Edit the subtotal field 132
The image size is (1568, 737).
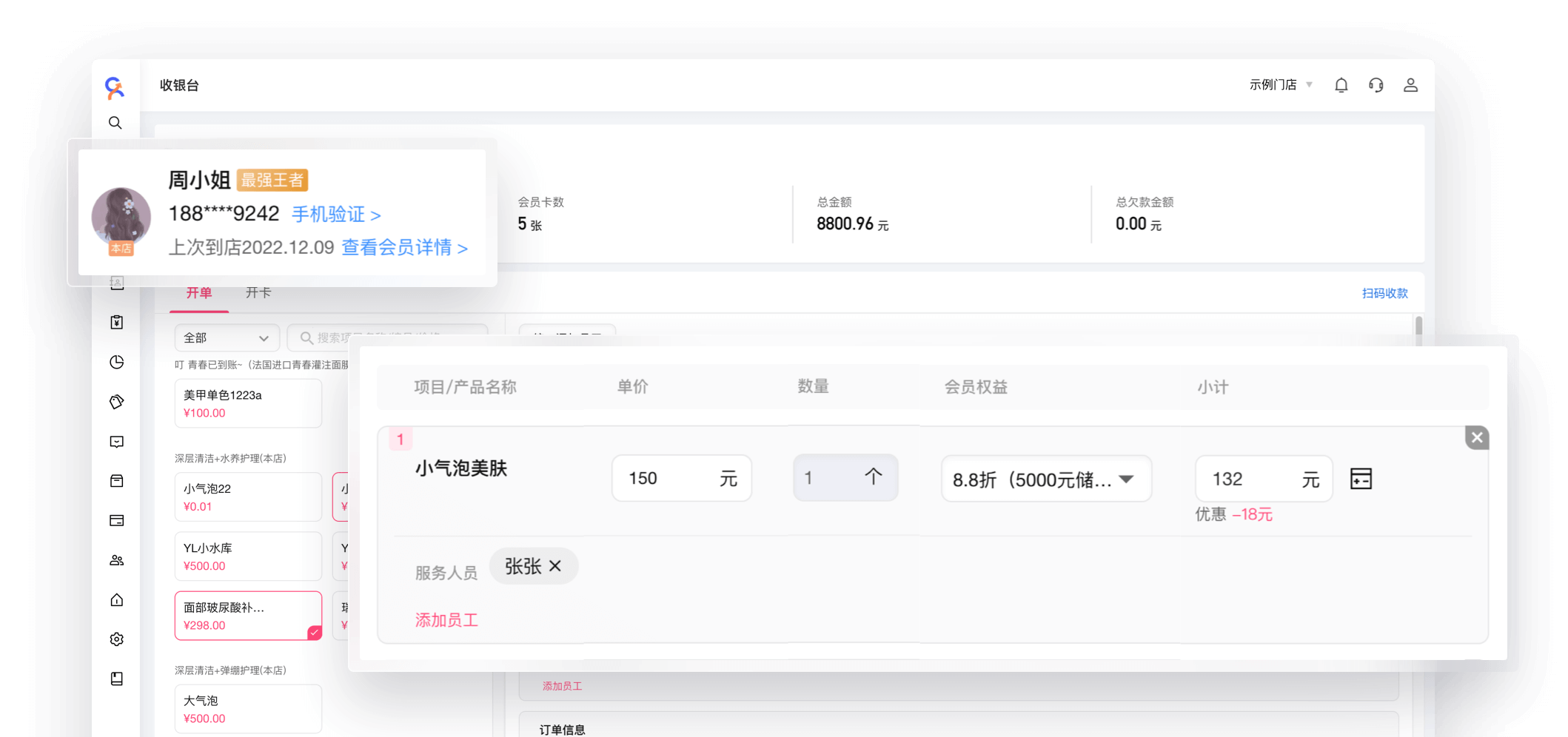click(1264, 479)
